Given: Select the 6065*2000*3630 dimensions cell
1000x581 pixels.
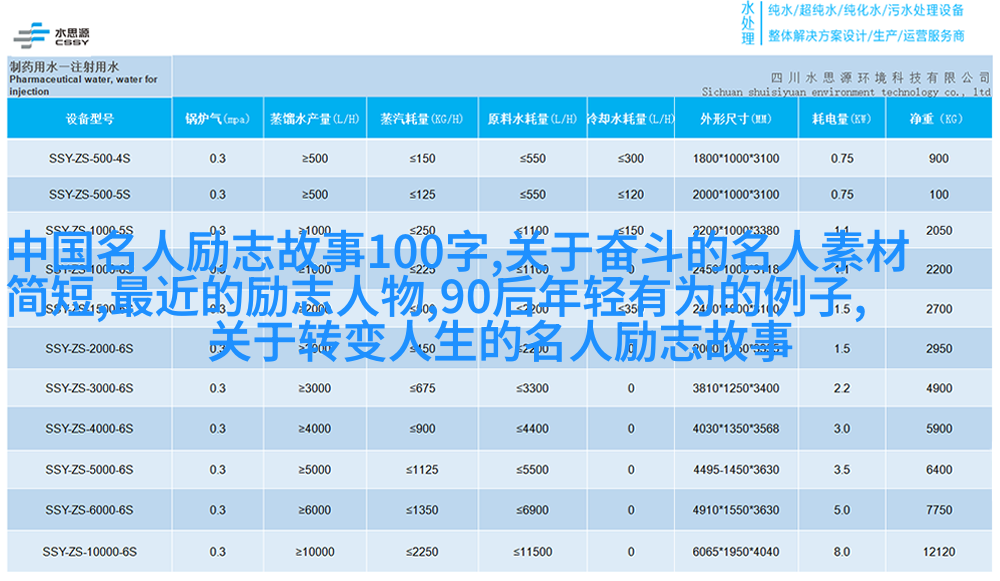Looking at the screenshot, I should pyautogui.click(x=735, y=551).
